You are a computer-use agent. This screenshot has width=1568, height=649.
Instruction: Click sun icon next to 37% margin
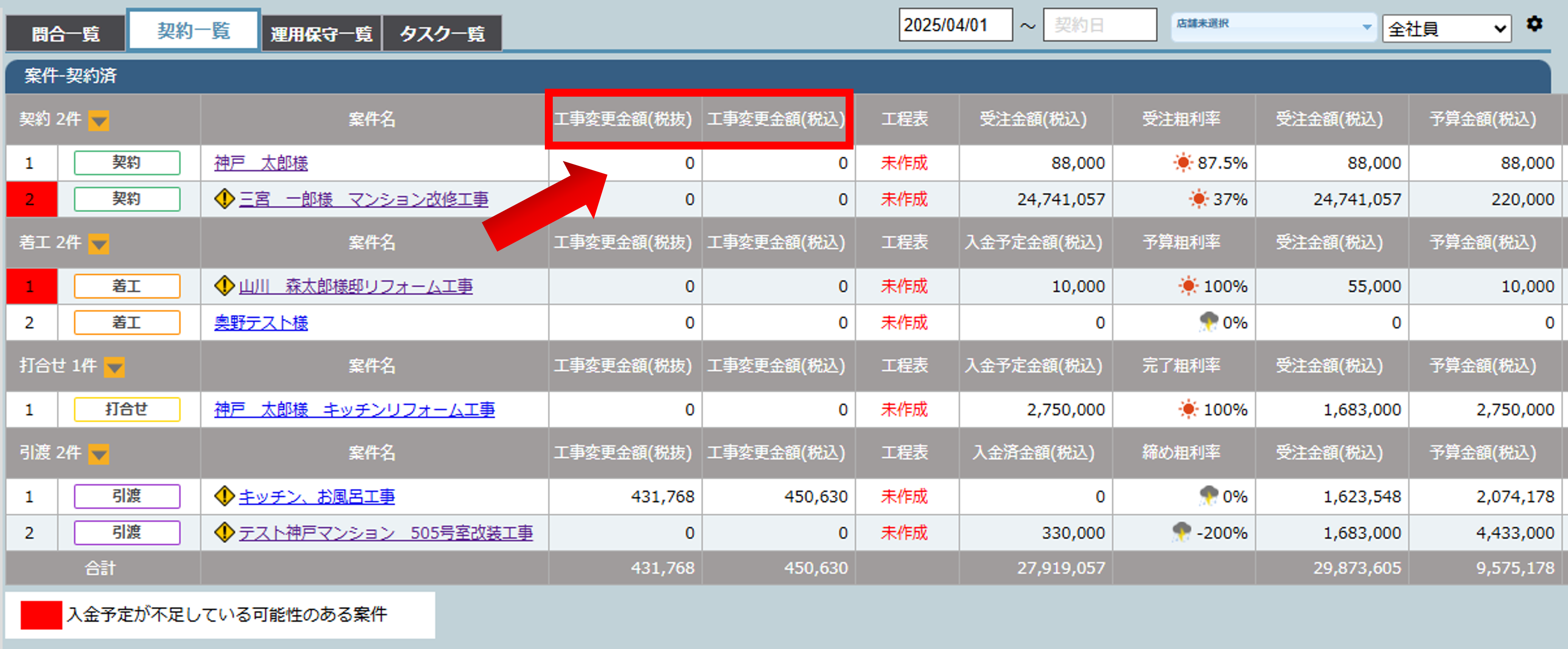(x=1198, y=199)
